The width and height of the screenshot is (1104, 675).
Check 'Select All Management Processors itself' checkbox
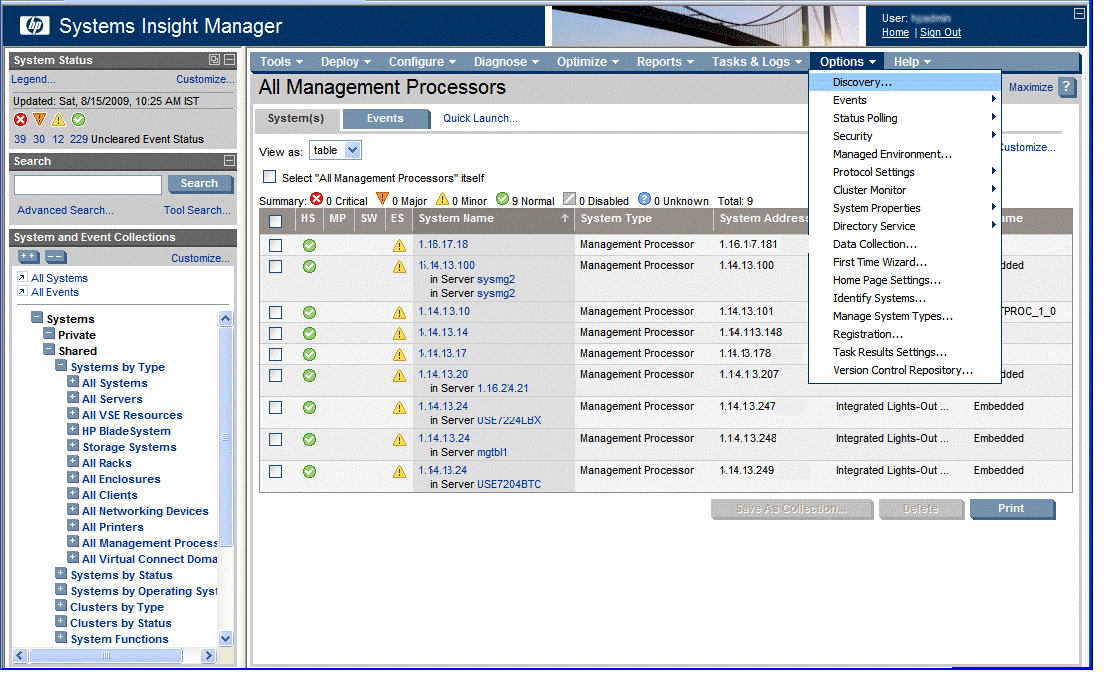coord(269,177)
